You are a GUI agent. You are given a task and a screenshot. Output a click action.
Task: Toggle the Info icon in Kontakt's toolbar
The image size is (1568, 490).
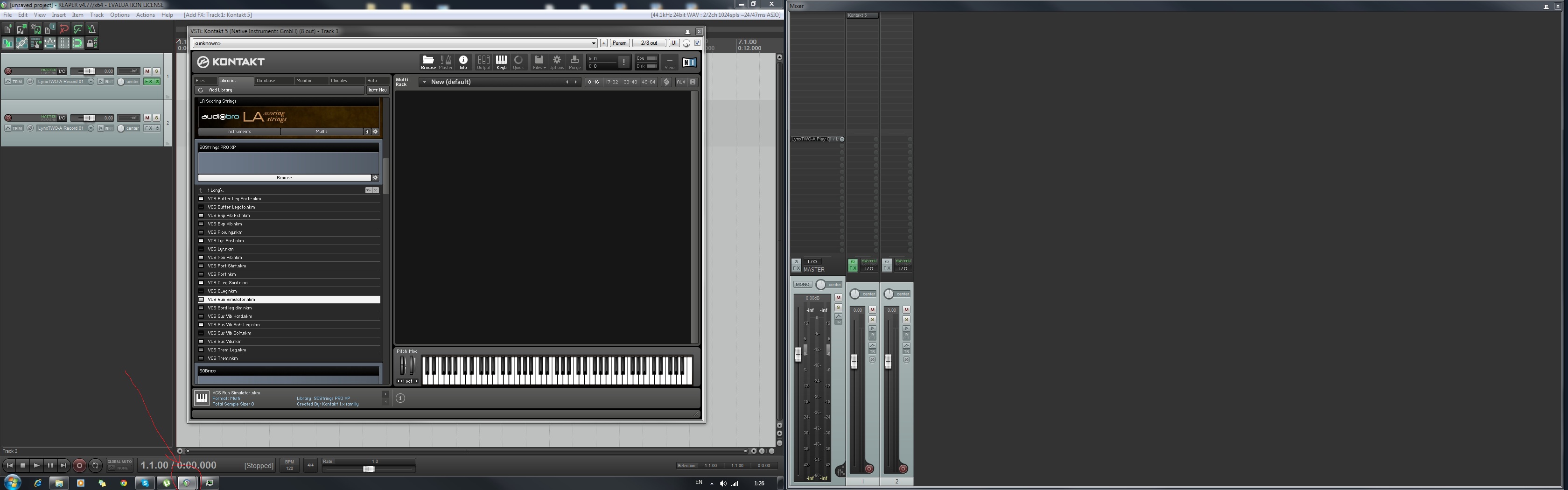coord(463,62)
